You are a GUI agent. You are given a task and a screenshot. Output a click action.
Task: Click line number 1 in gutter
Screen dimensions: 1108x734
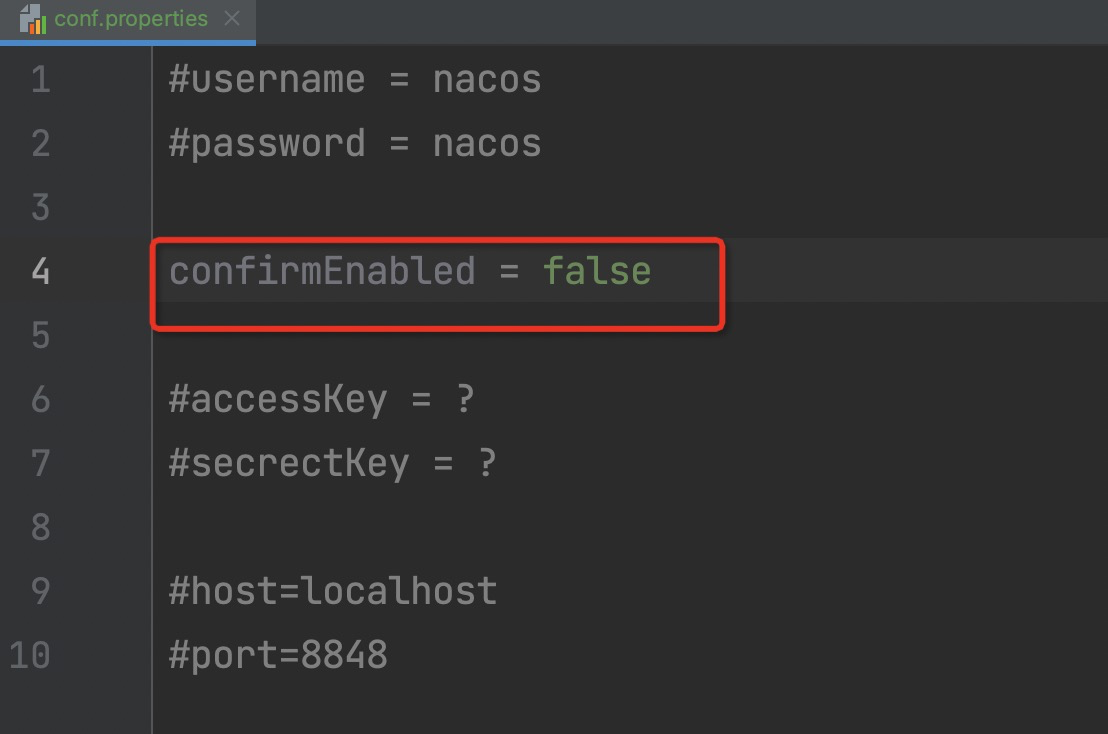[40, 79]
